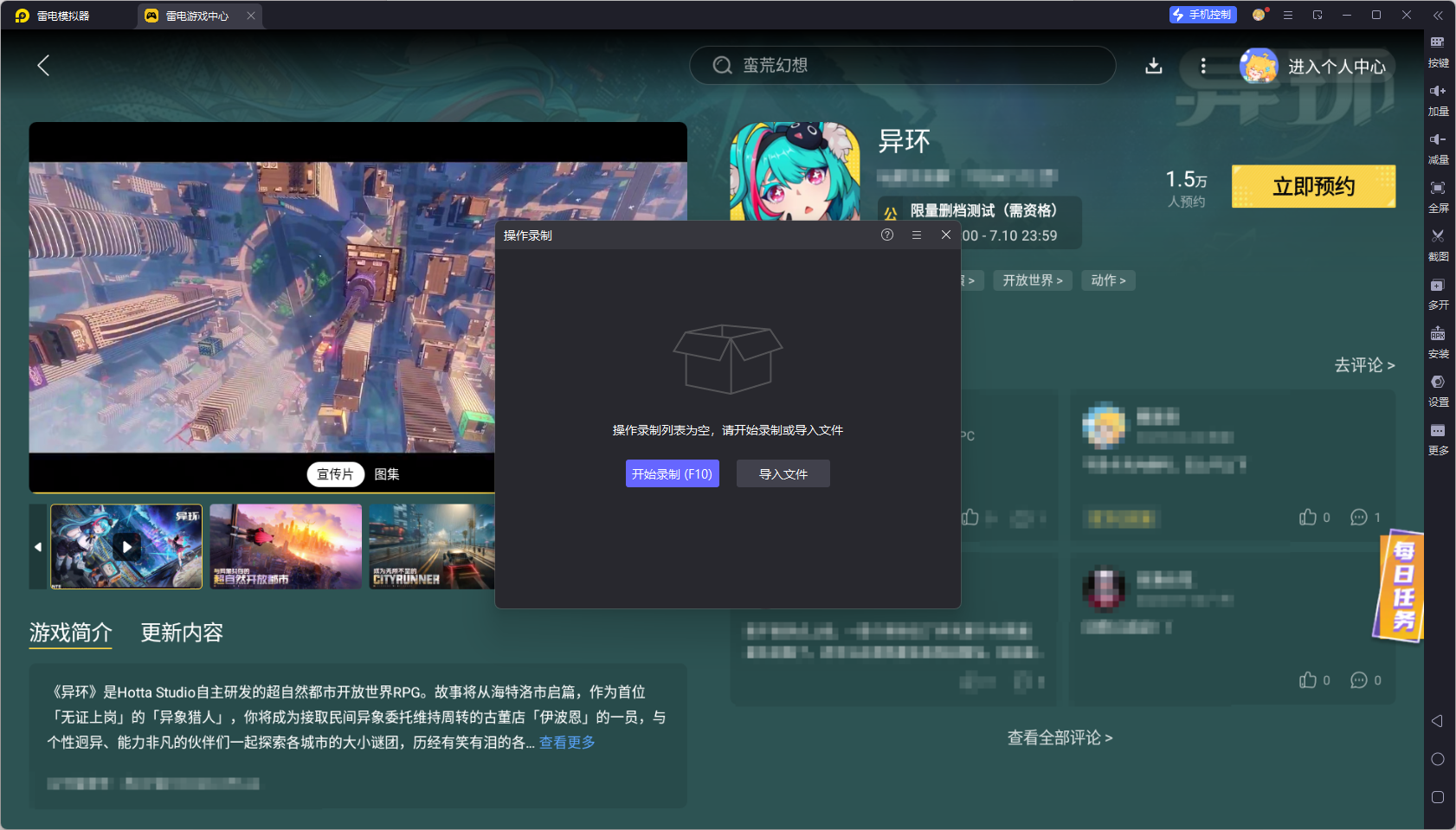Install APK via 安装 icon
This screenshot has width=1456, height=830.
click(x=1438, y=342)
